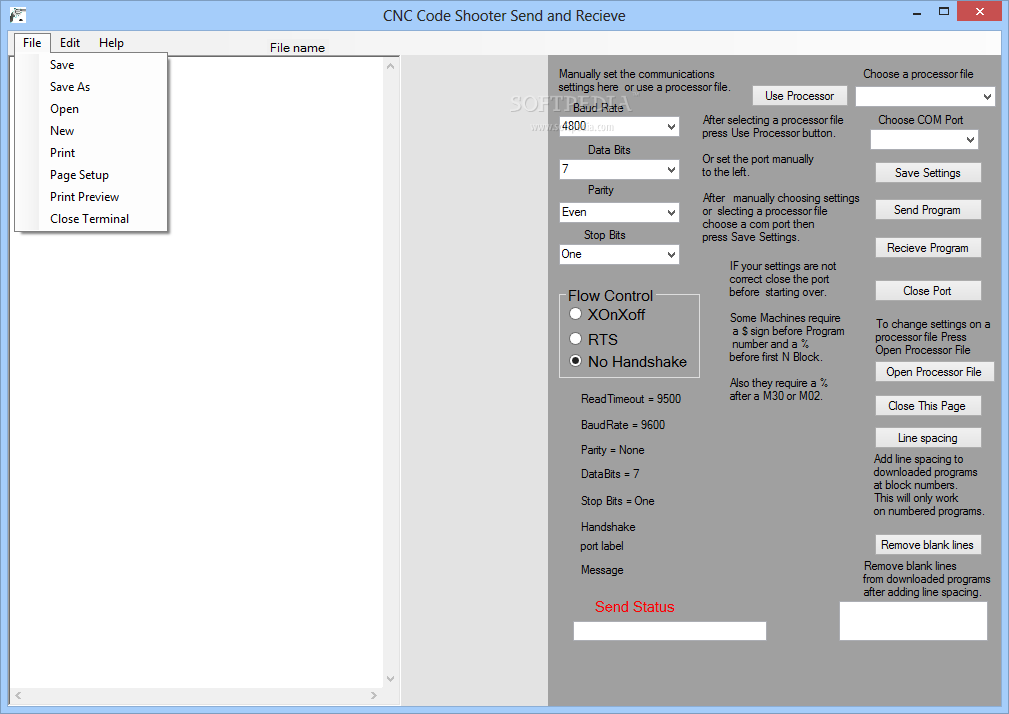Click the Handshake label text
Screen dimensions: 1009x714
pos(608,527)
